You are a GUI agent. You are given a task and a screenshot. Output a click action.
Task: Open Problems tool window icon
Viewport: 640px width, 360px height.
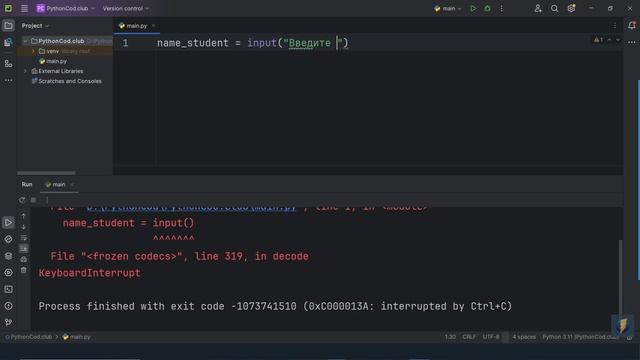(8, 306)
